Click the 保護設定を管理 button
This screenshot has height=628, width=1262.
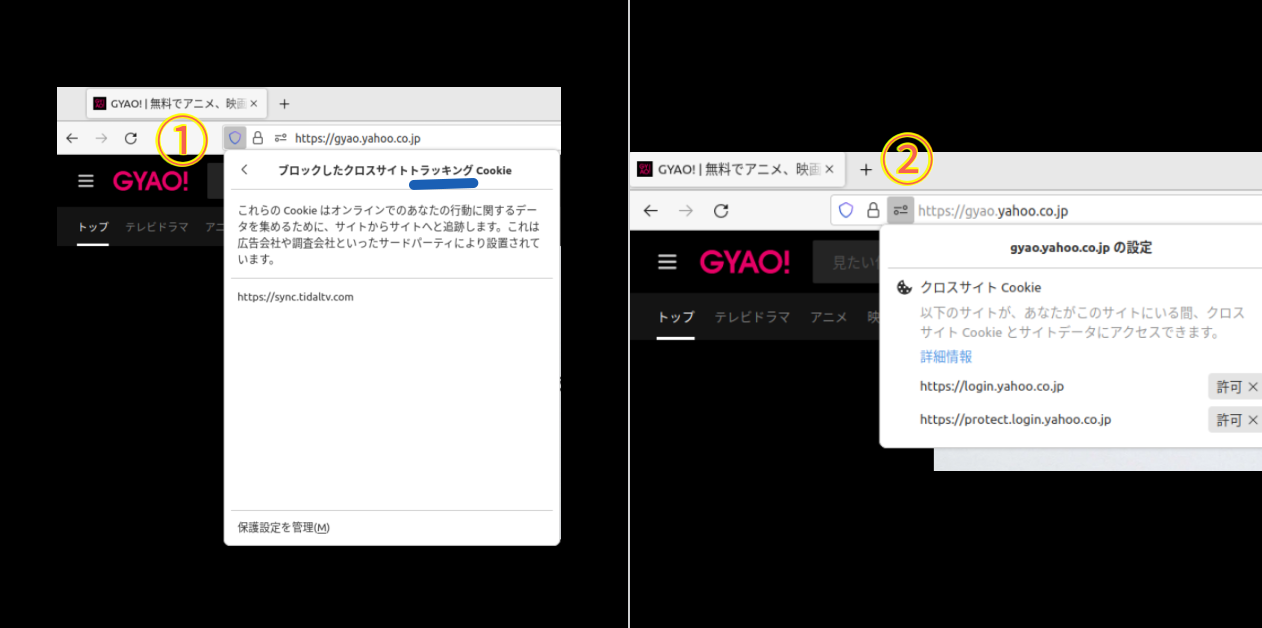(x=283, y=527)
